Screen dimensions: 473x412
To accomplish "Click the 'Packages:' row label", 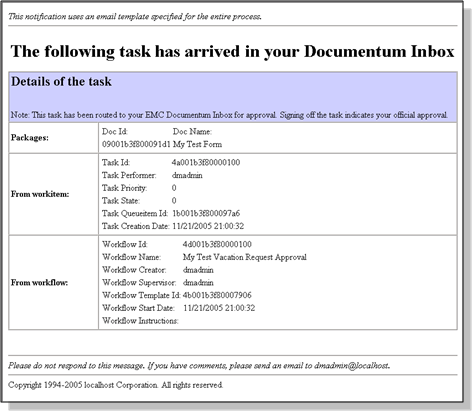I will click(30, 138).
